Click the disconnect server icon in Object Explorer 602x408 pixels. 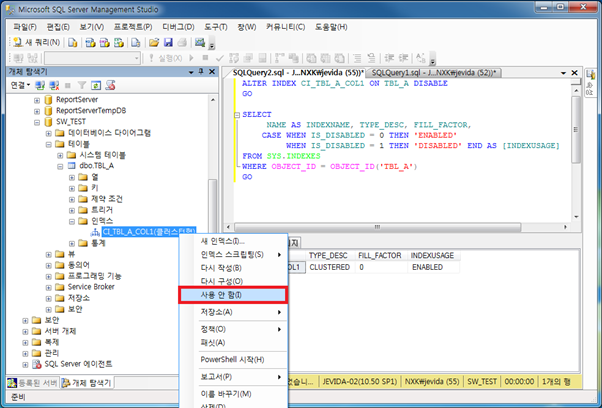pyautogui.click(x=54, y=85)
